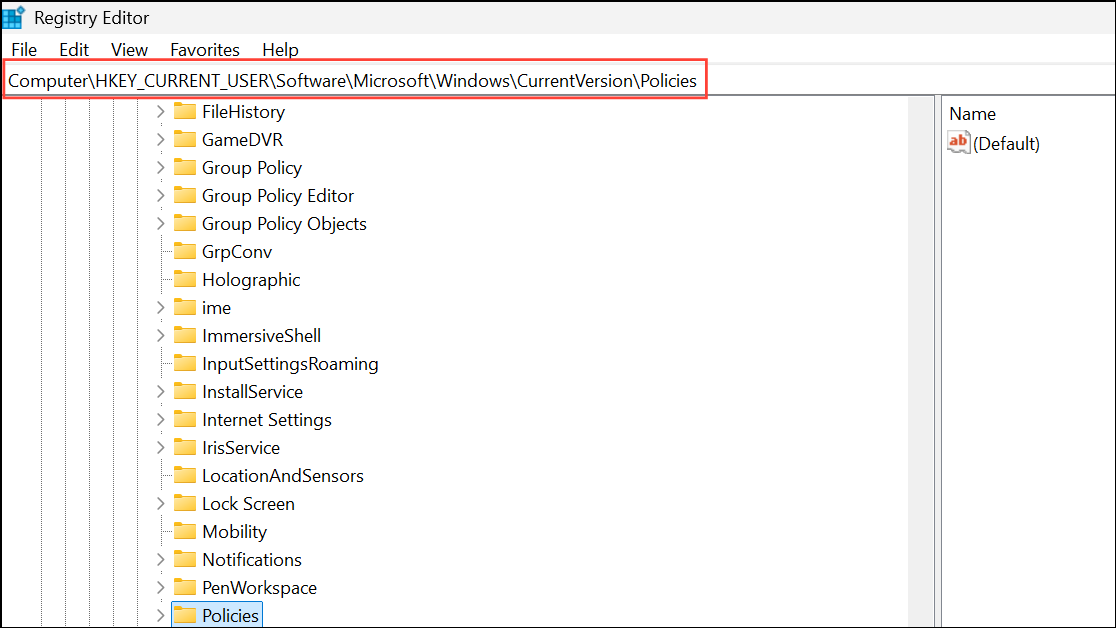The height and width of the screenshot is (628, 1116).
Task: Open the Favorites menu
Action: (205, 50)
